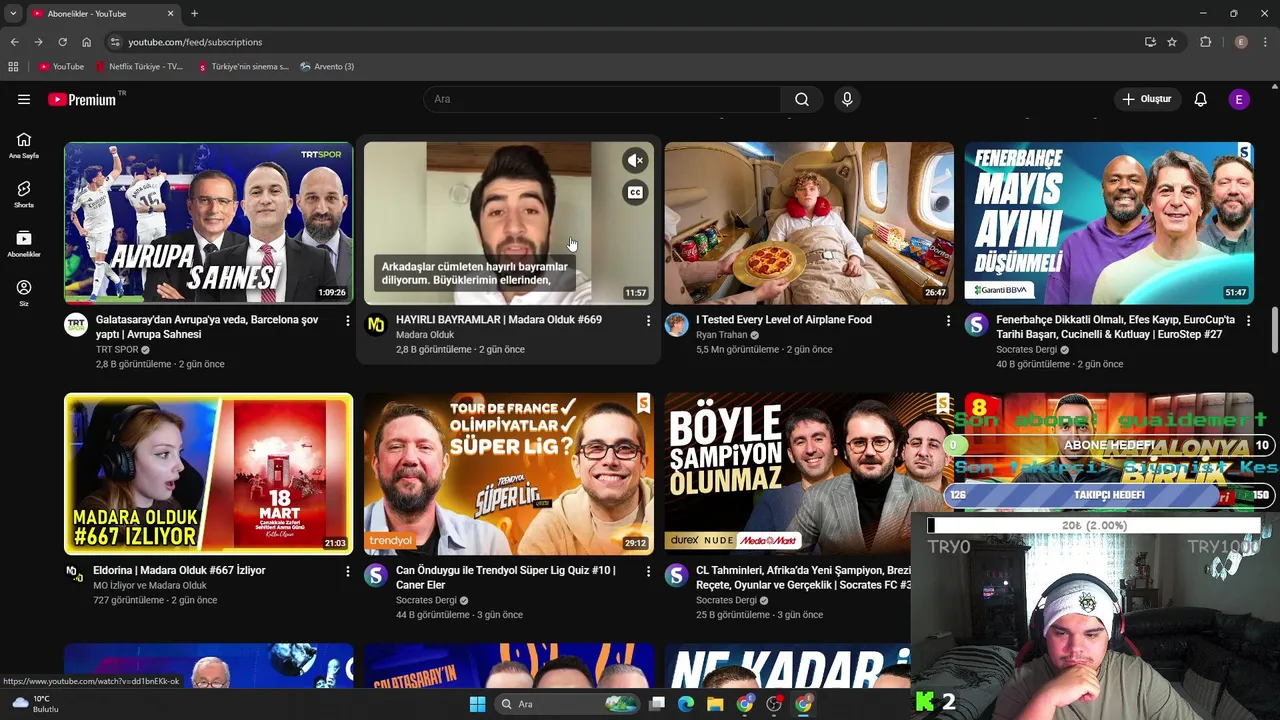Open File Explorer from the taskbar

click(715, 704)
